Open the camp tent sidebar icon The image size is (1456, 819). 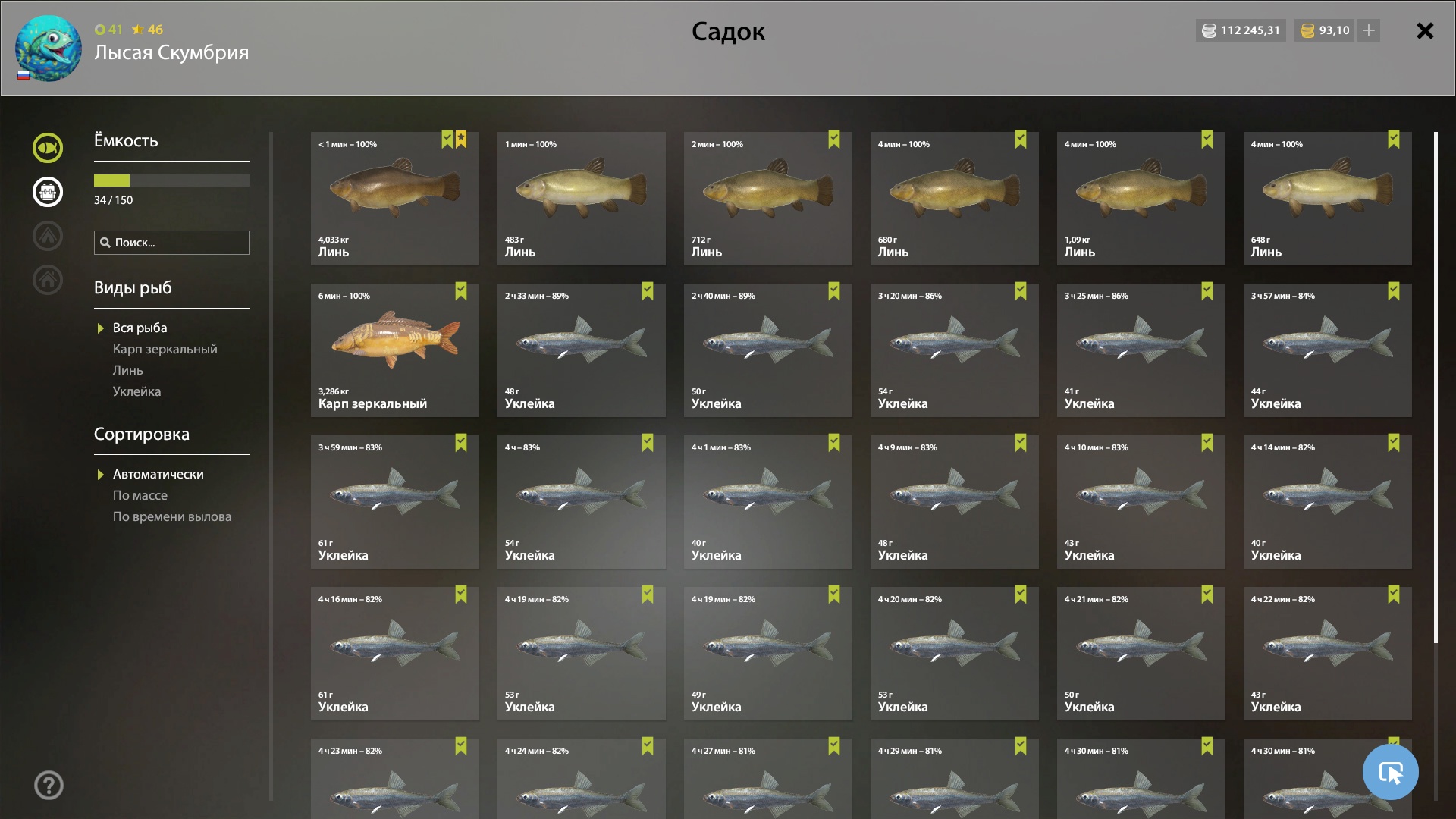click(x=47, y=236)
